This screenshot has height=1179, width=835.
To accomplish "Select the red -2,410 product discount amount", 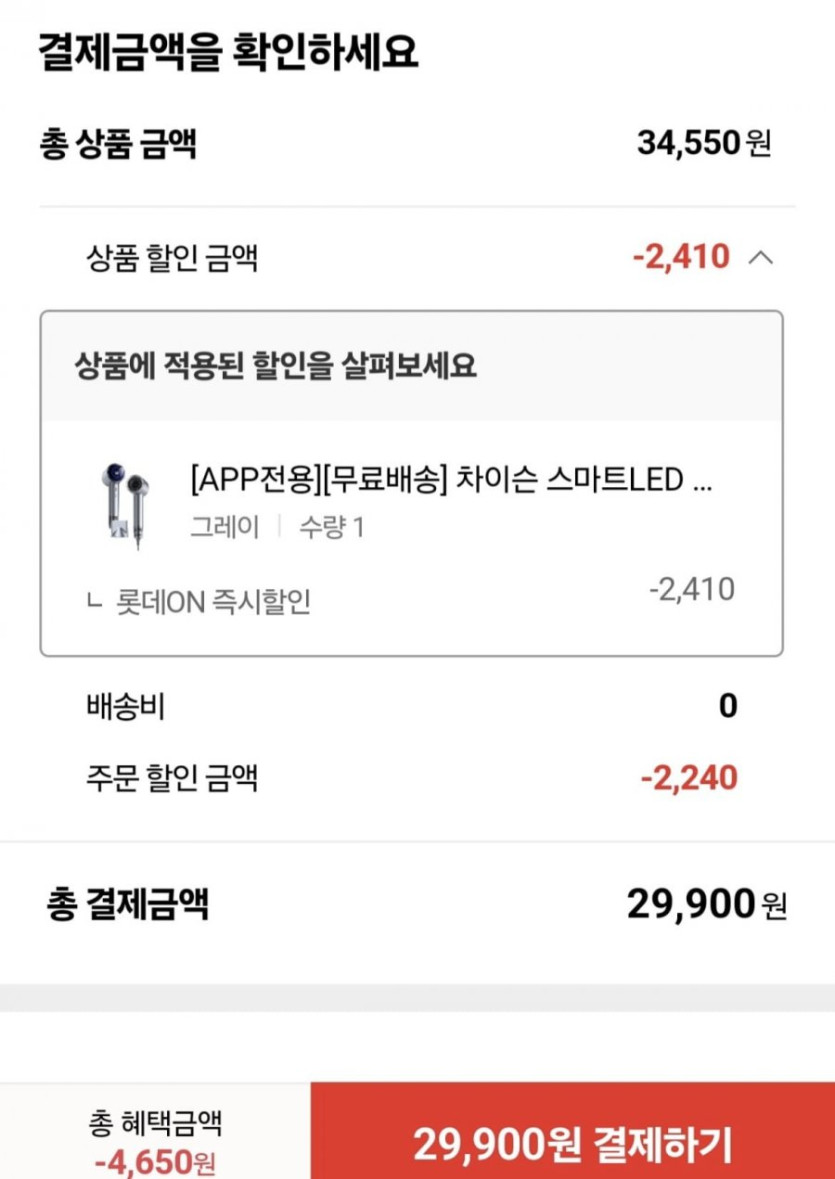I will pyautogui.click(x=681, y=257).
